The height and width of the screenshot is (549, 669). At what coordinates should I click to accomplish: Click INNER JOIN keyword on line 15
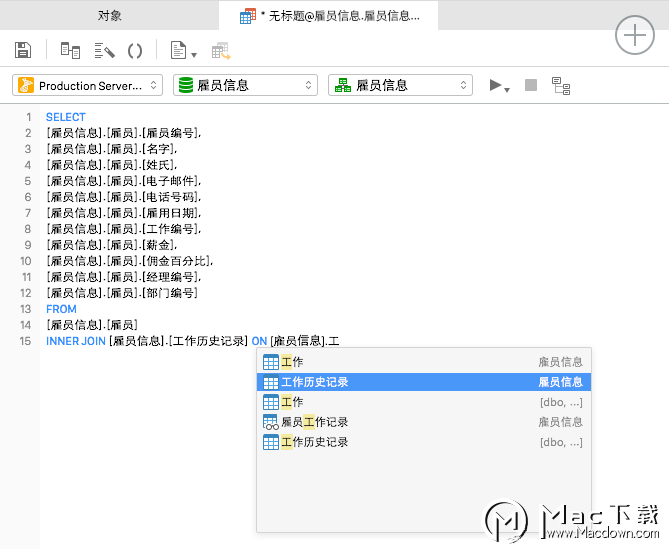click(x=76, y=341)
